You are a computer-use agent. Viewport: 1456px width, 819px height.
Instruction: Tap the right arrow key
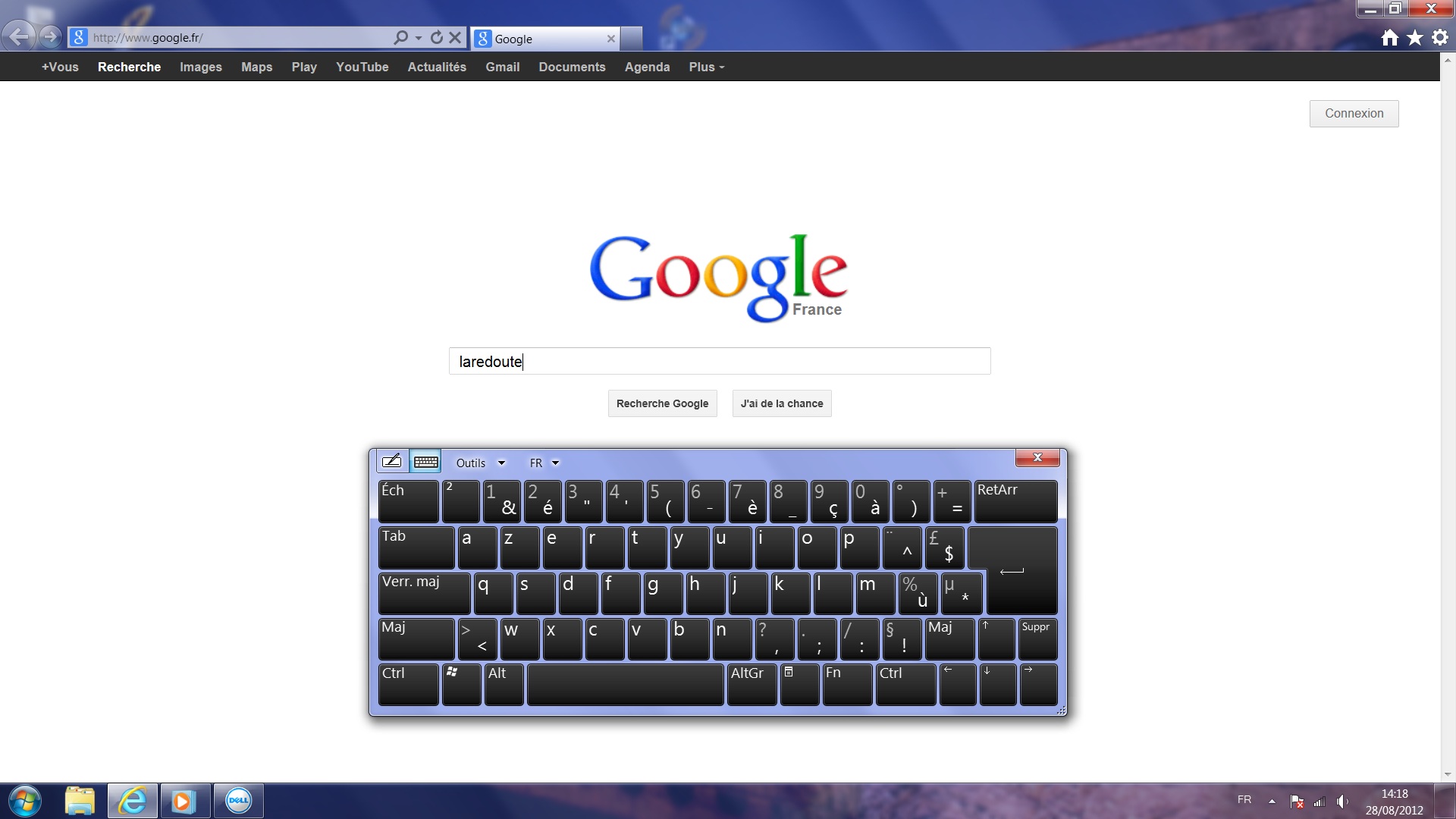pyautogui.click(x=1038, y=685)
